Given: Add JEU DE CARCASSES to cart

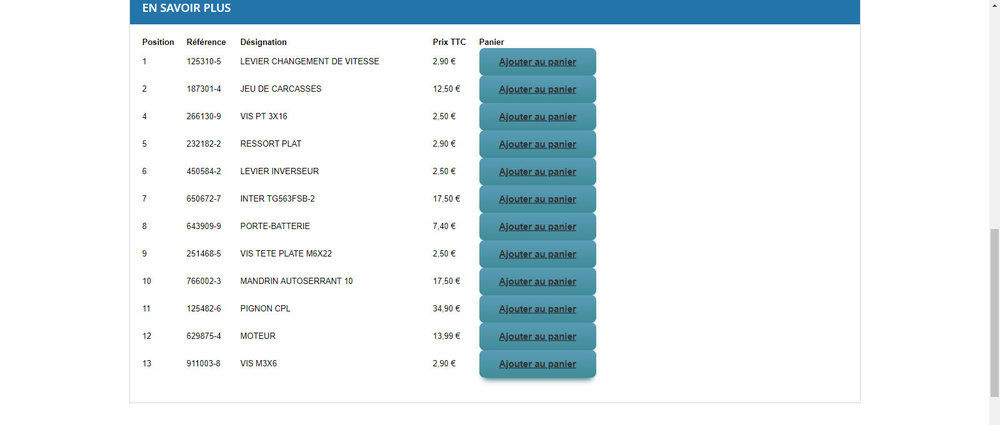Looking at the screenshot, I should pos(538,89).
